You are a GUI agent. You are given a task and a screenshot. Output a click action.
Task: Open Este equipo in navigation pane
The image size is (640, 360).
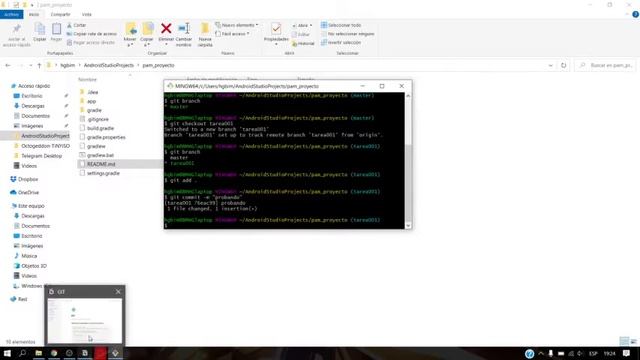[x=31, y=206]
